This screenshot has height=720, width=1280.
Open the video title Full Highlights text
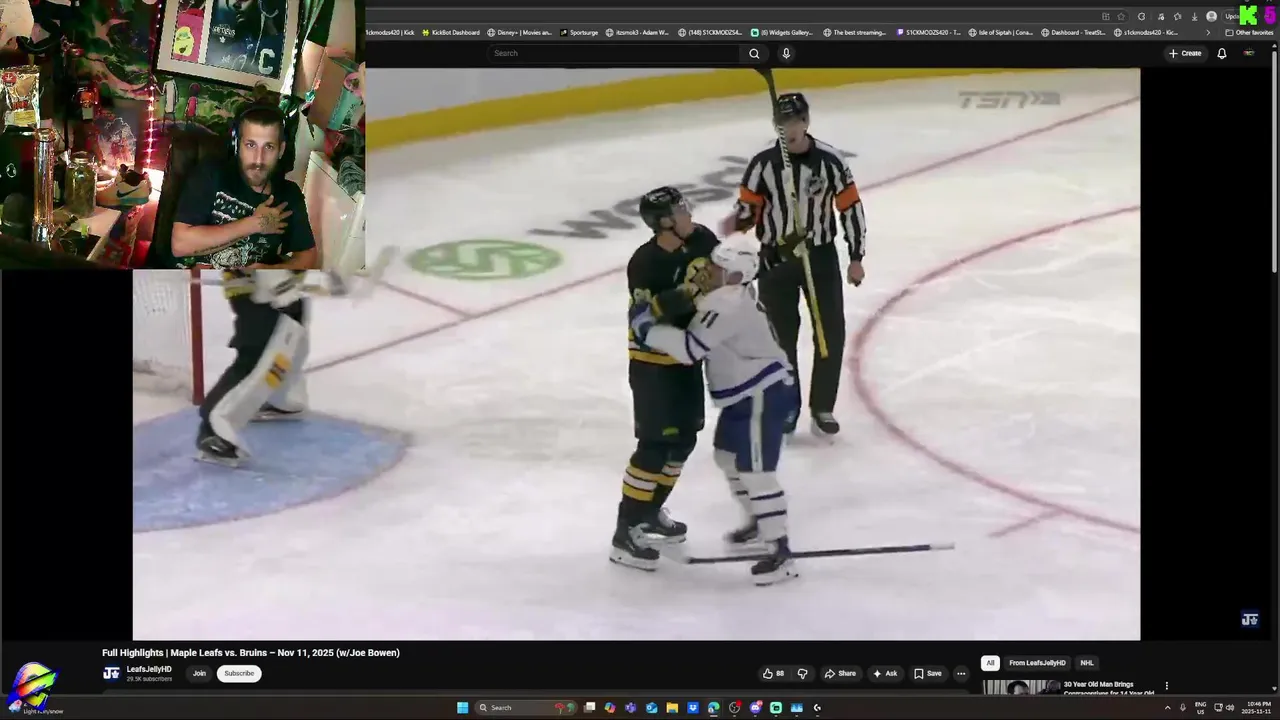[x=251, y=653]
